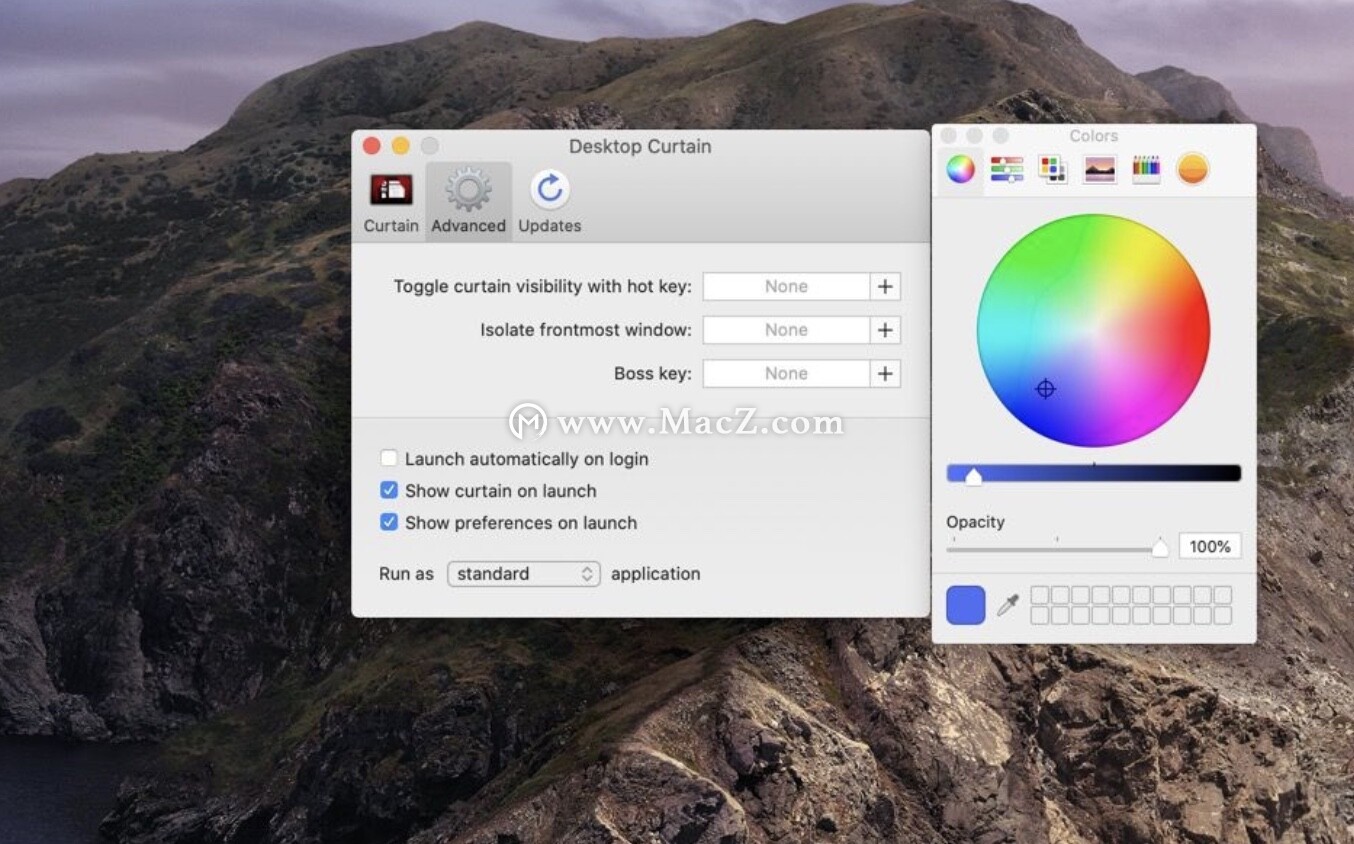Enable Launch automatically on login
Viewport: 1354px width, 844px height.
coord(389,459)
